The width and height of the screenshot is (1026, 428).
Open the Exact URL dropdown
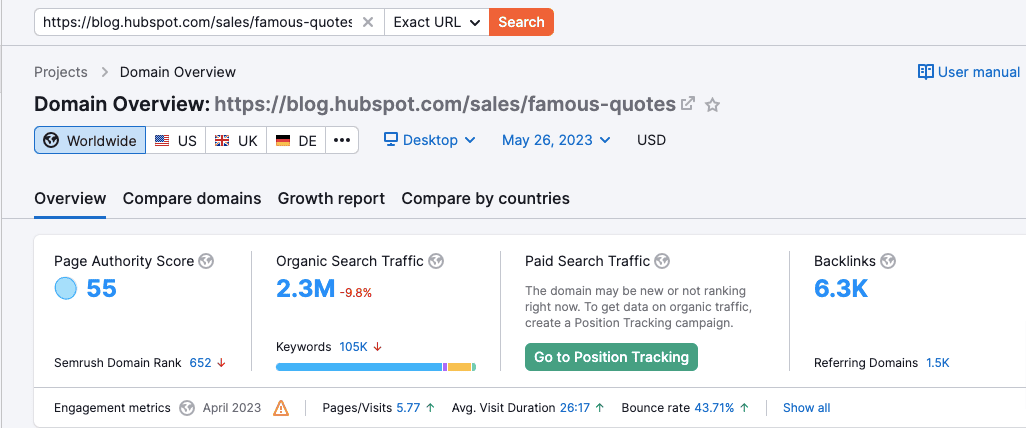click(436, 22)
